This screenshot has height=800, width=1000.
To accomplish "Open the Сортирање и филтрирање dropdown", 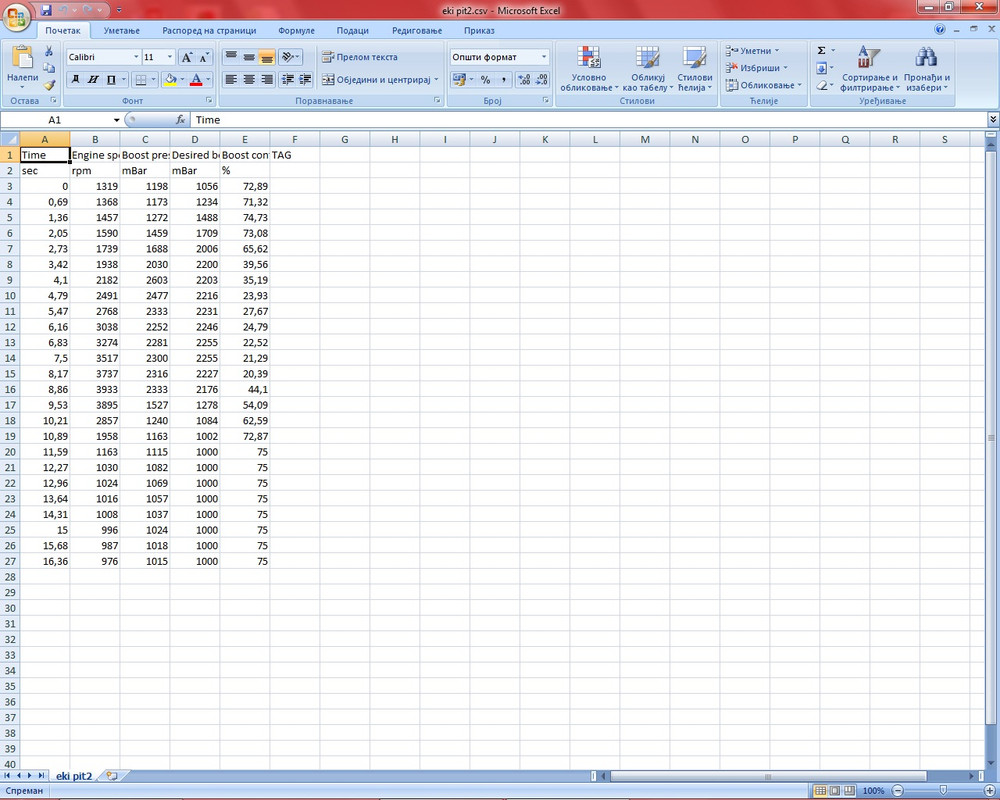I will tap(869, 69).
